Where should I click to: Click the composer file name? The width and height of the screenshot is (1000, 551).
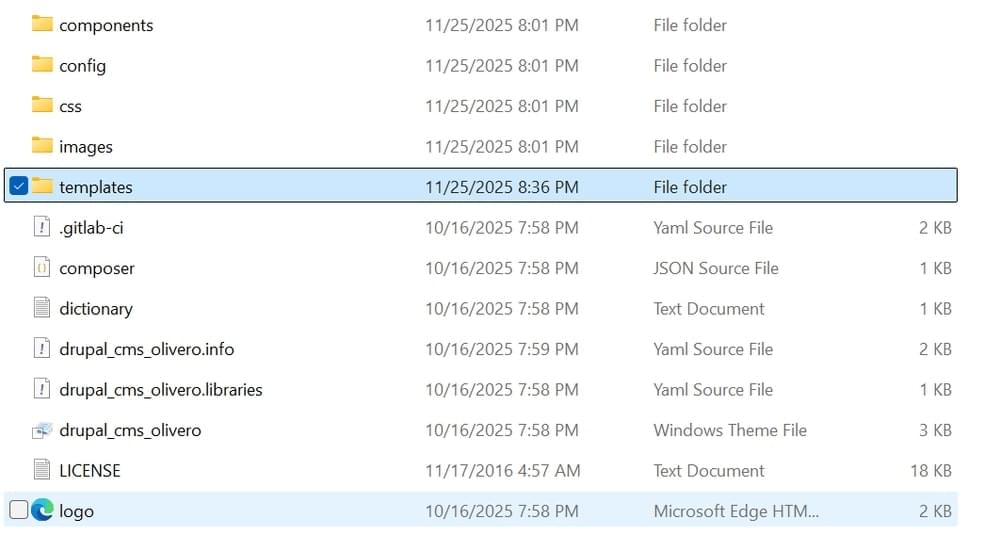(x=96, y=268)
